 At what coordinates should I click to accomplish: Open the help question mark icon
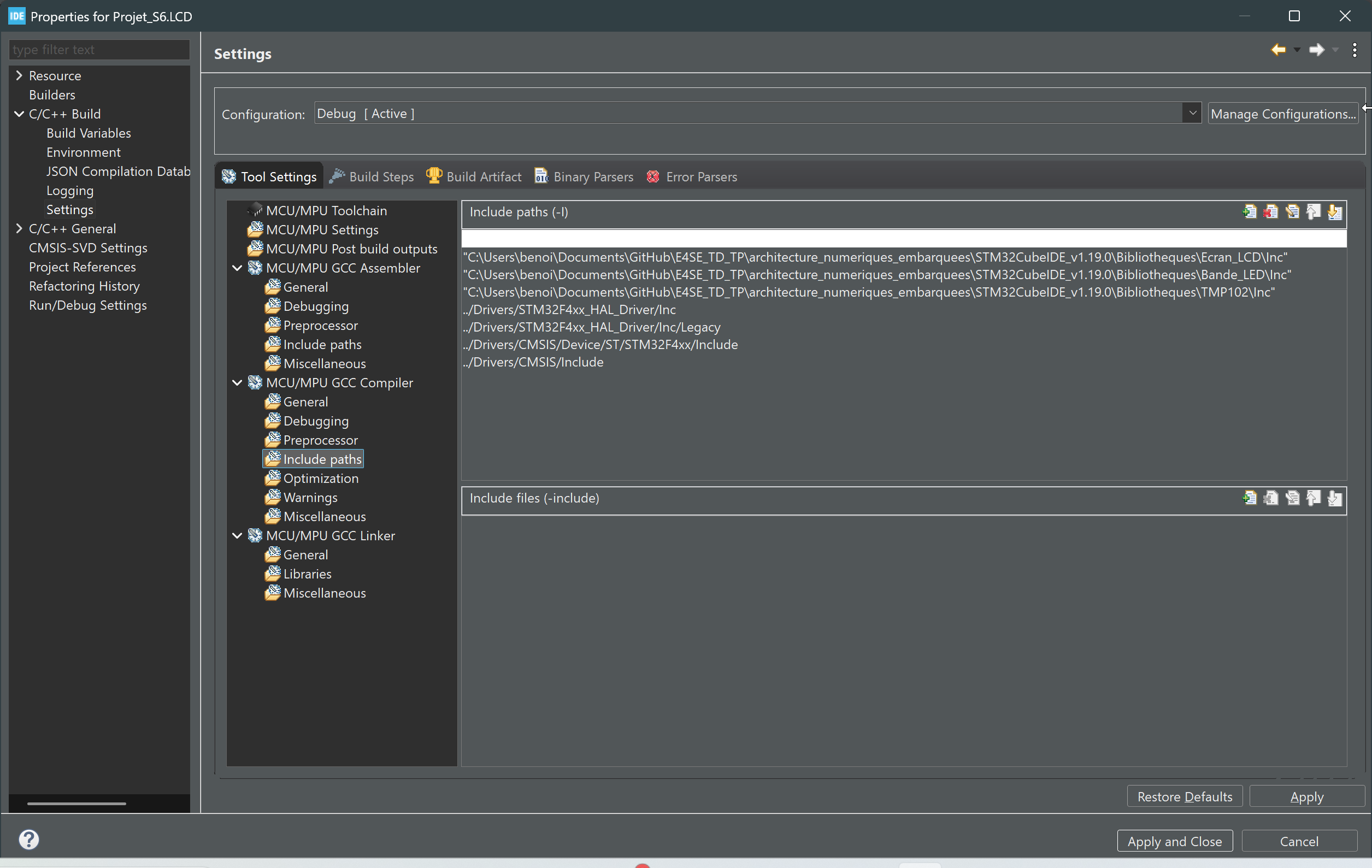coord(28,839)
